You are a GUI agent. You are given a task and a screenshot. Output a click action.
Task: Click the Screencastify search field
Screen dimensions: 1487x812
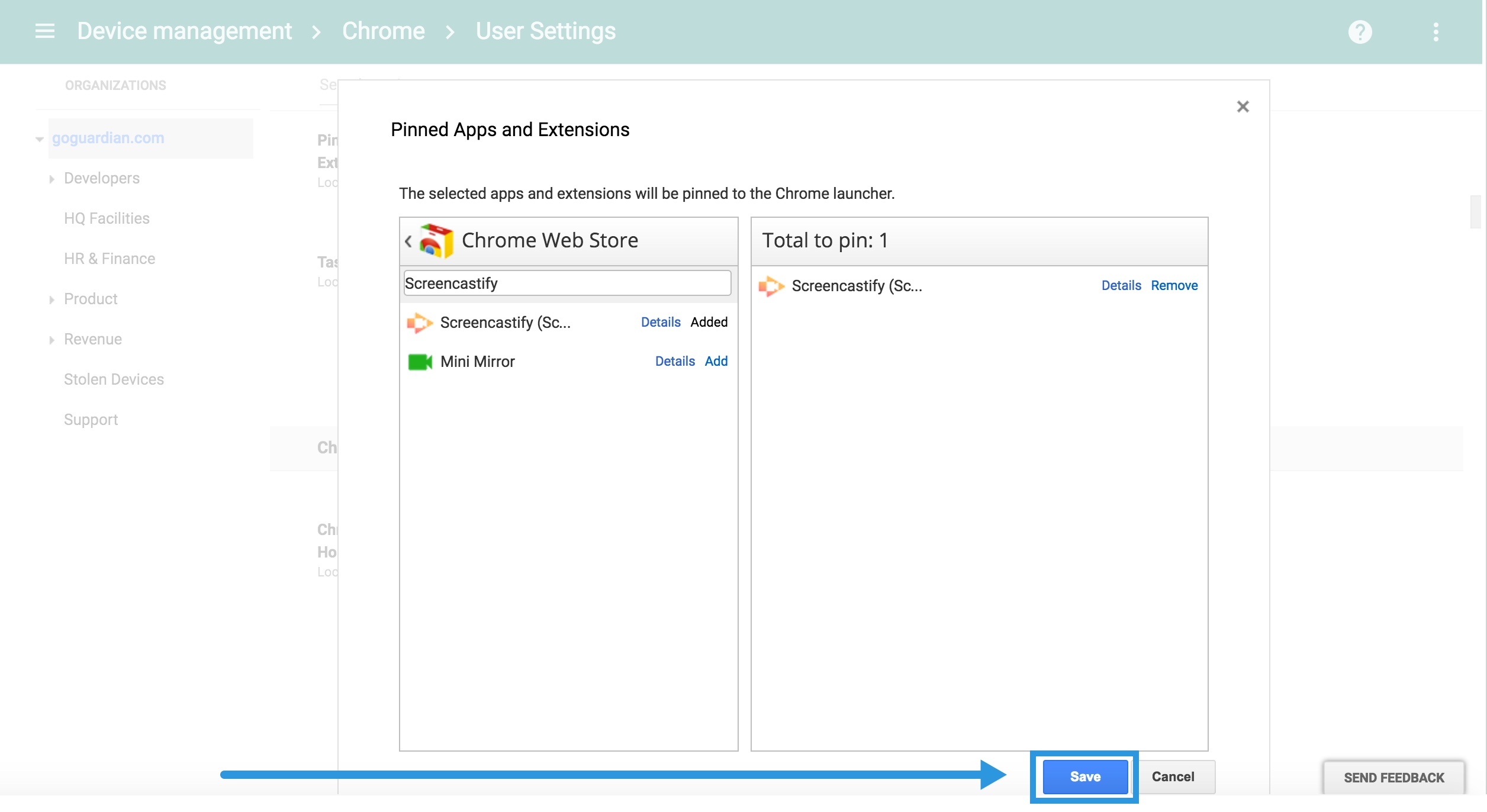[x=567, y=283]
